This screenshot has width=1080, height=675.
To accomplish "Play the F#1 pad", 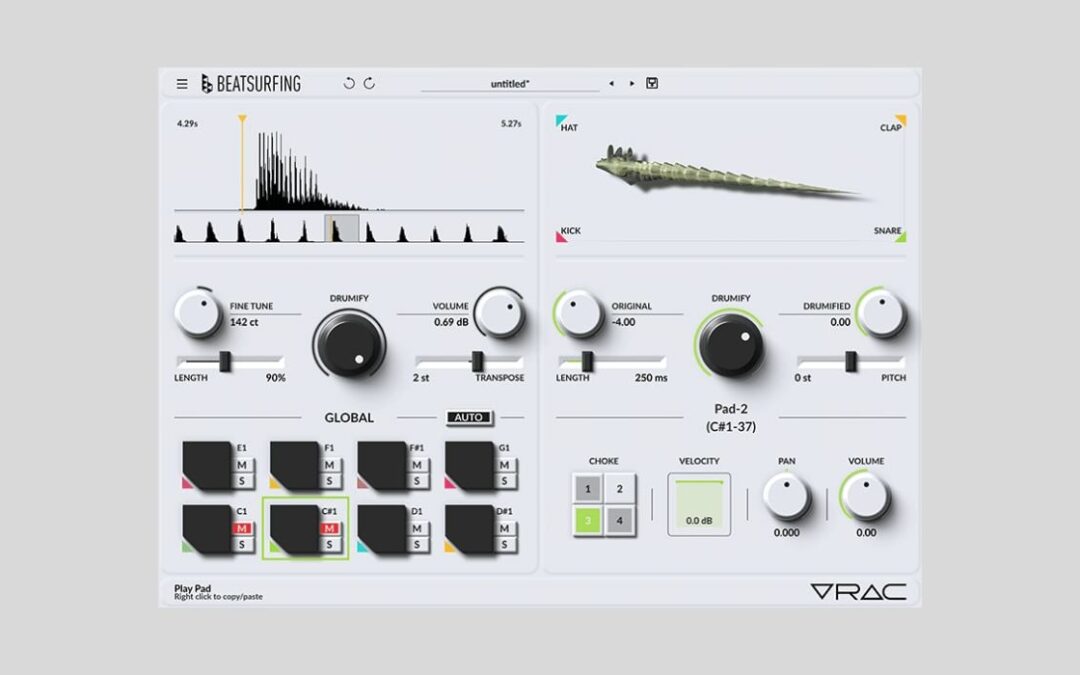I will pyautogui.click(x=382, y=466).
